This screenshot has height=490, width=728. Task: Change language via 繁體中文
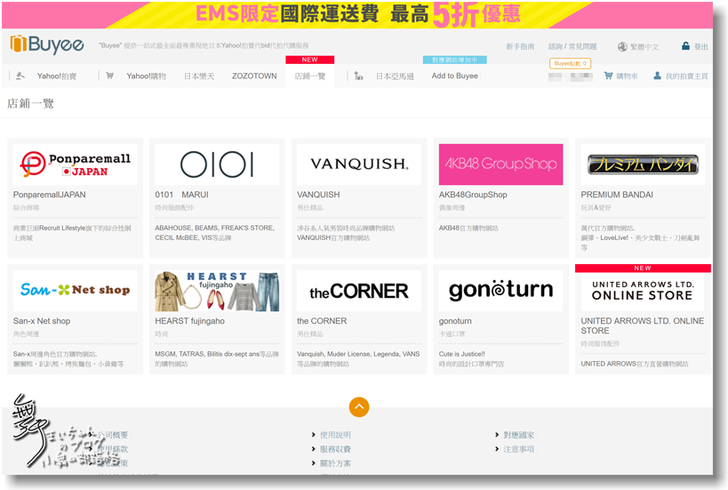click(x=644, y=47)
